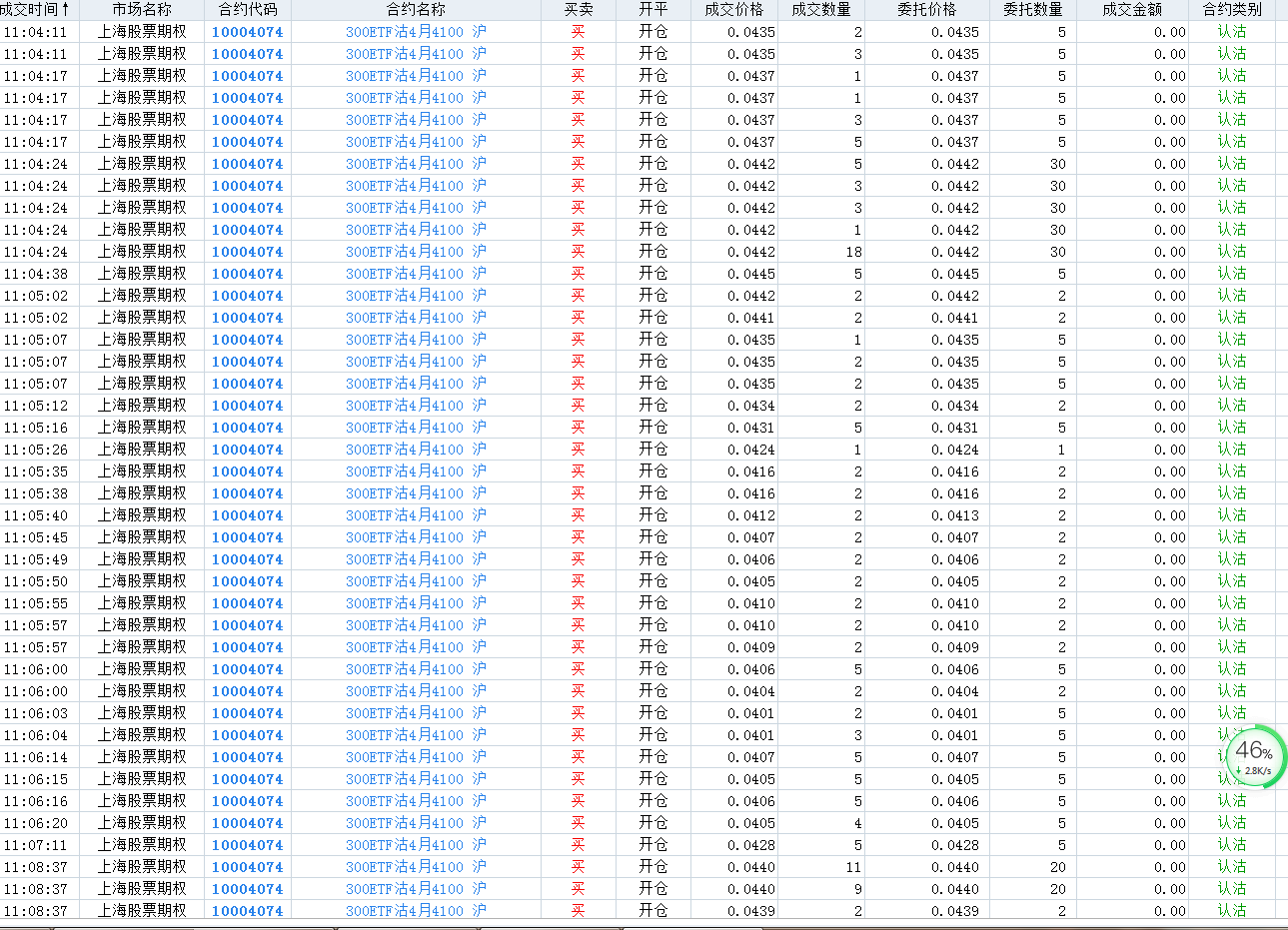Click the 成交数量 cell in the 11:06:20 row

(857, 823)
